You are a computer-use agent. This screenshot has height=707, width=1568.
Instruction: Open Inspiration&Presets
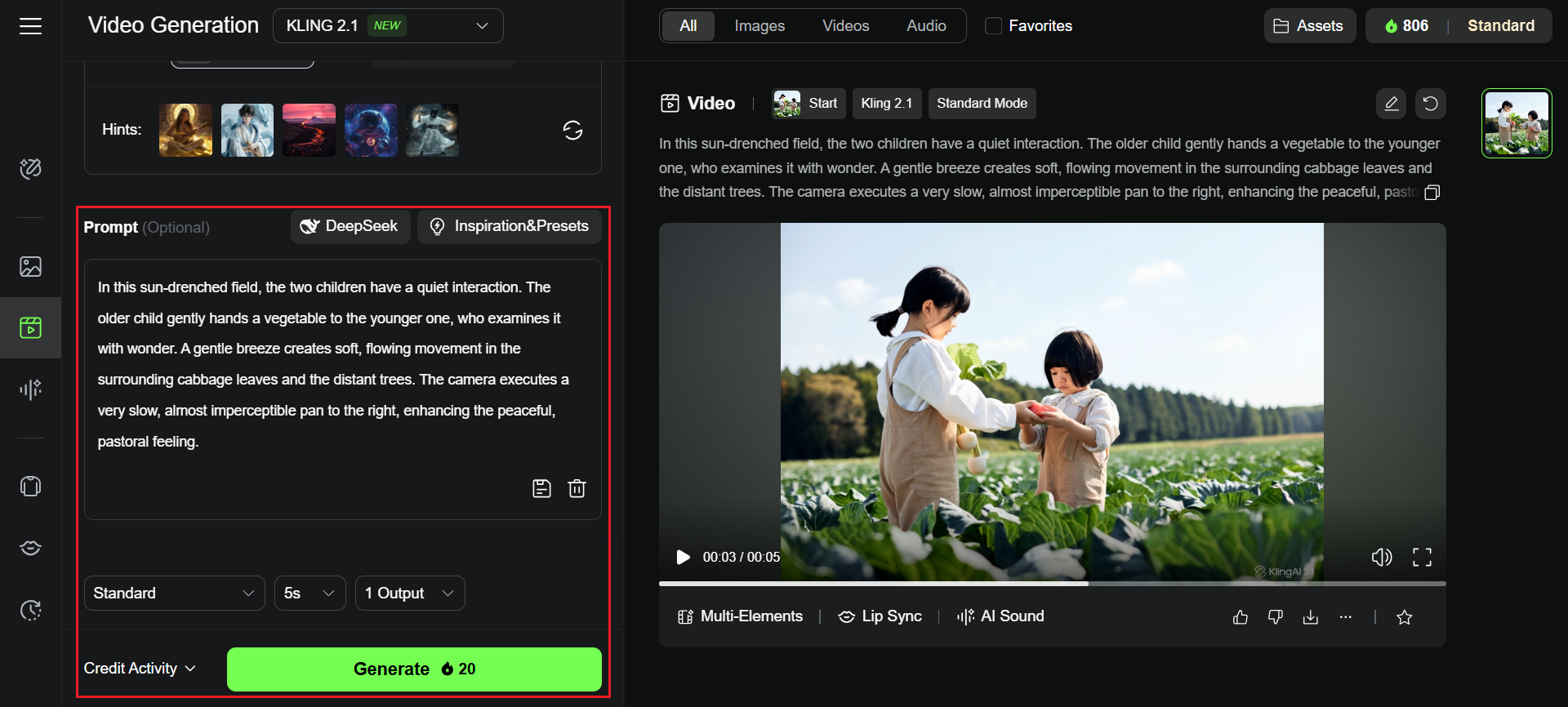pyautogui.click(x=510, y=226)
